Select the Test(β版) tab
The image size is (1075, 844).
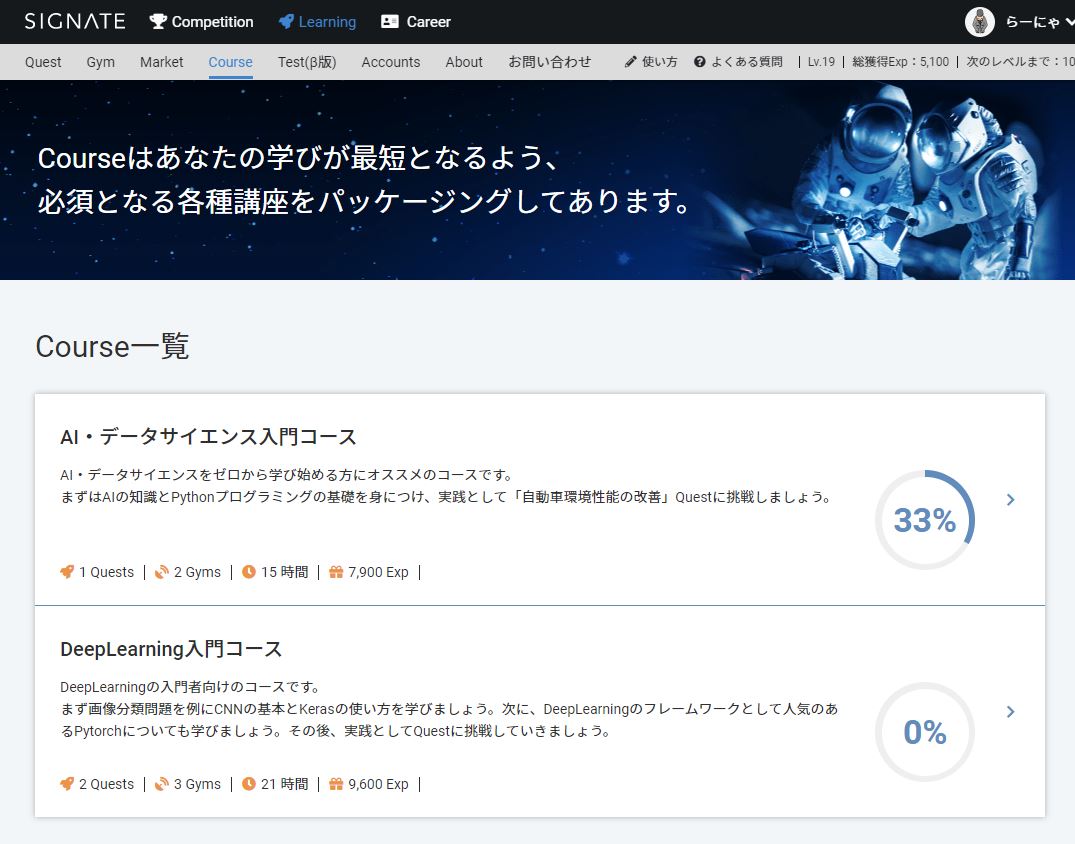(x=307, y=62)
